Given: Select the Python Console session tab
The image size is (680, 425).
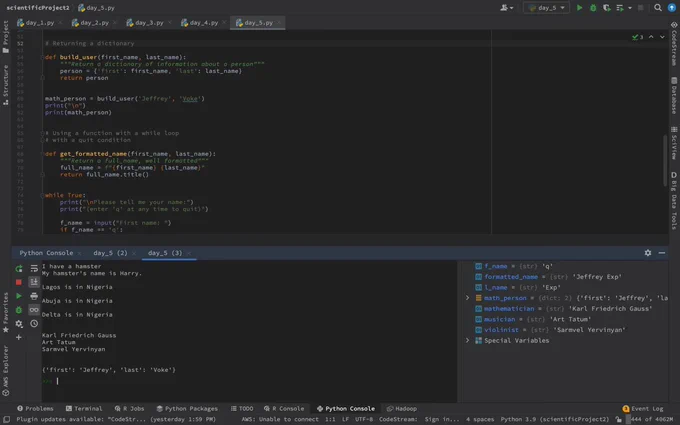Looking at the screenshot, I should point(46,253).
